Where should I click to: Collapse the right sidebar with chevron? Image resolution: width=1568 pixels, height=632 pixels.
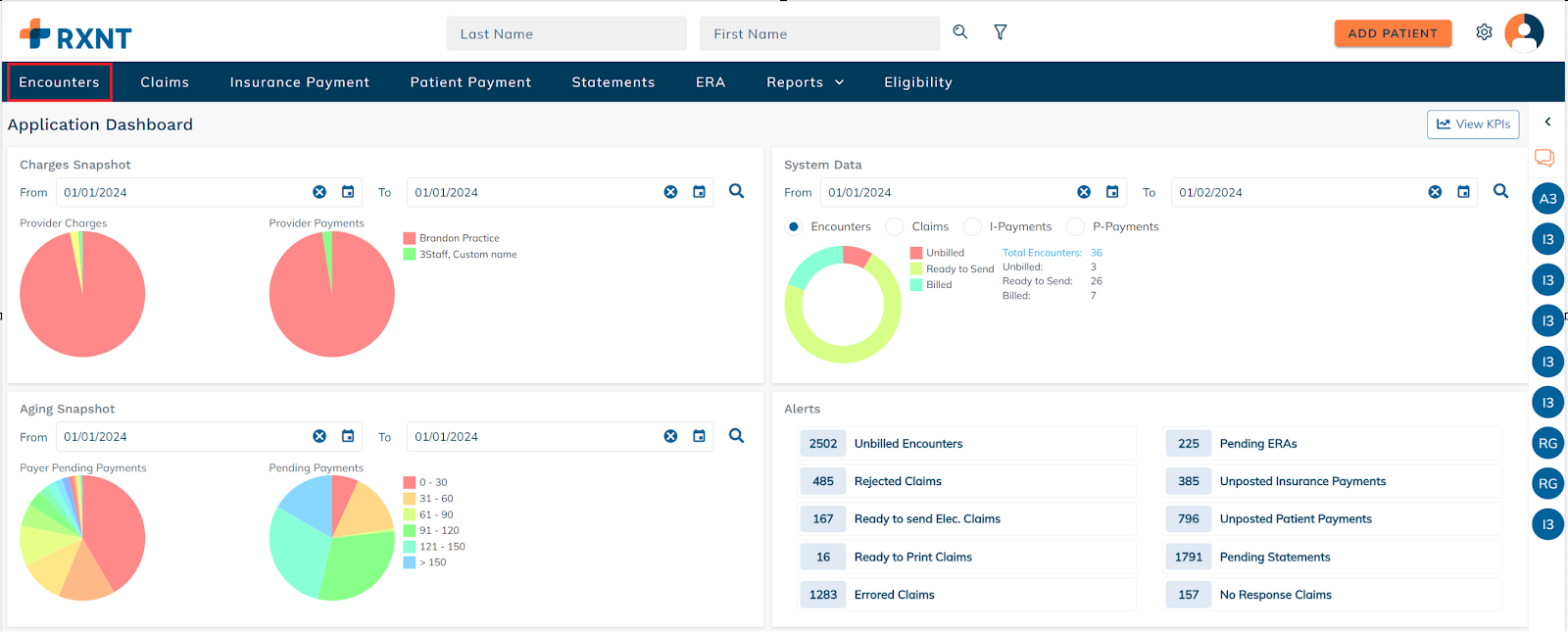[1547, 122]
